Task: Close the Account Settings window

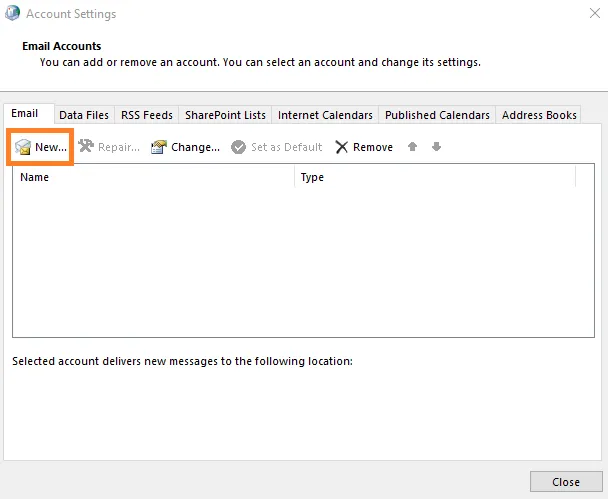Action: (595, 13)
